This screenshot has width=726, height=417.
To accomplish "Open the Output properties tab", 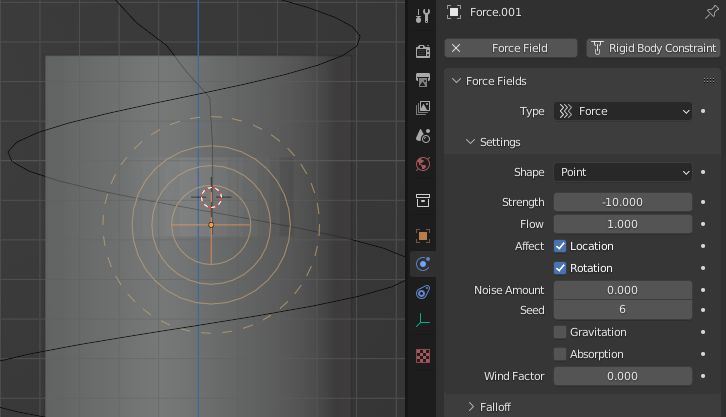I will click(423, 80).
